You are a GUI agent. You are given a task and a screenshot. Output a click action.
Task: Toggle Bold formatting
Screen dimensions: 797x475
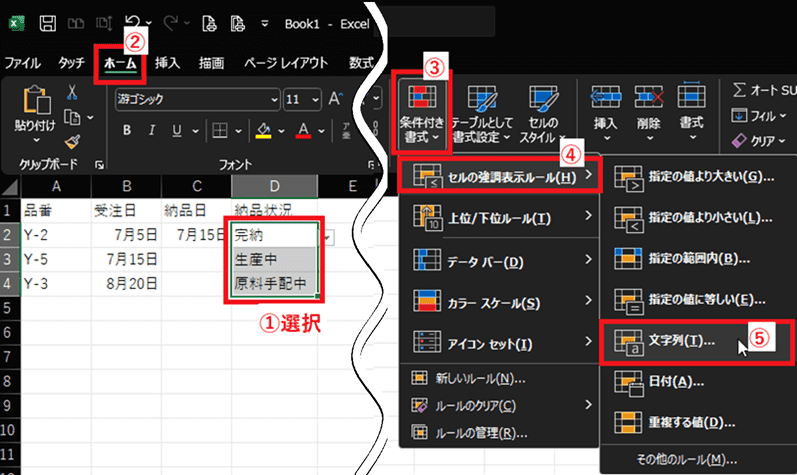(127, 131)
